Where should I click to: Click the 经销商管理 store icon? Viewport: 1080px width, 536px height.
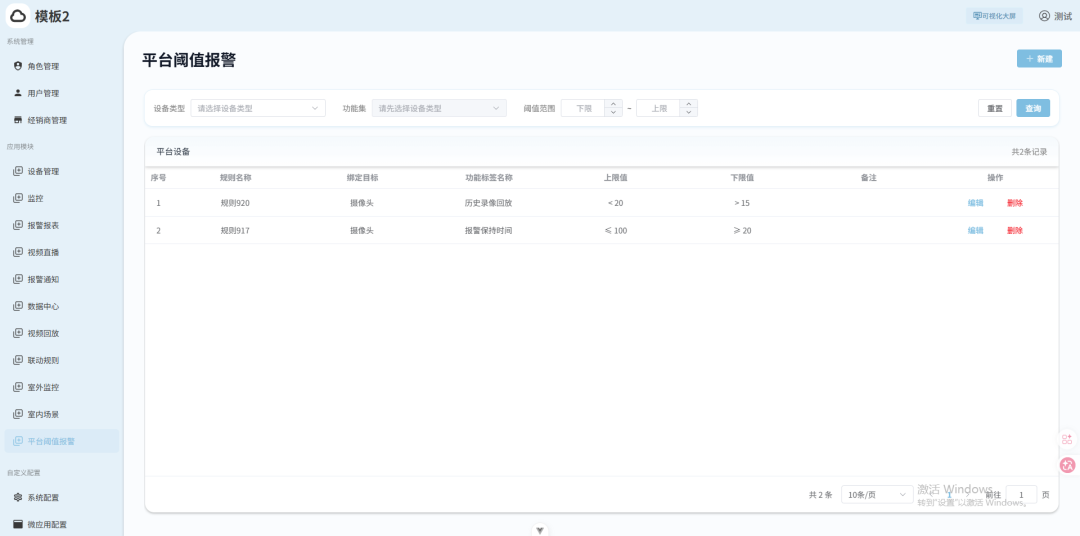point(18,120)
